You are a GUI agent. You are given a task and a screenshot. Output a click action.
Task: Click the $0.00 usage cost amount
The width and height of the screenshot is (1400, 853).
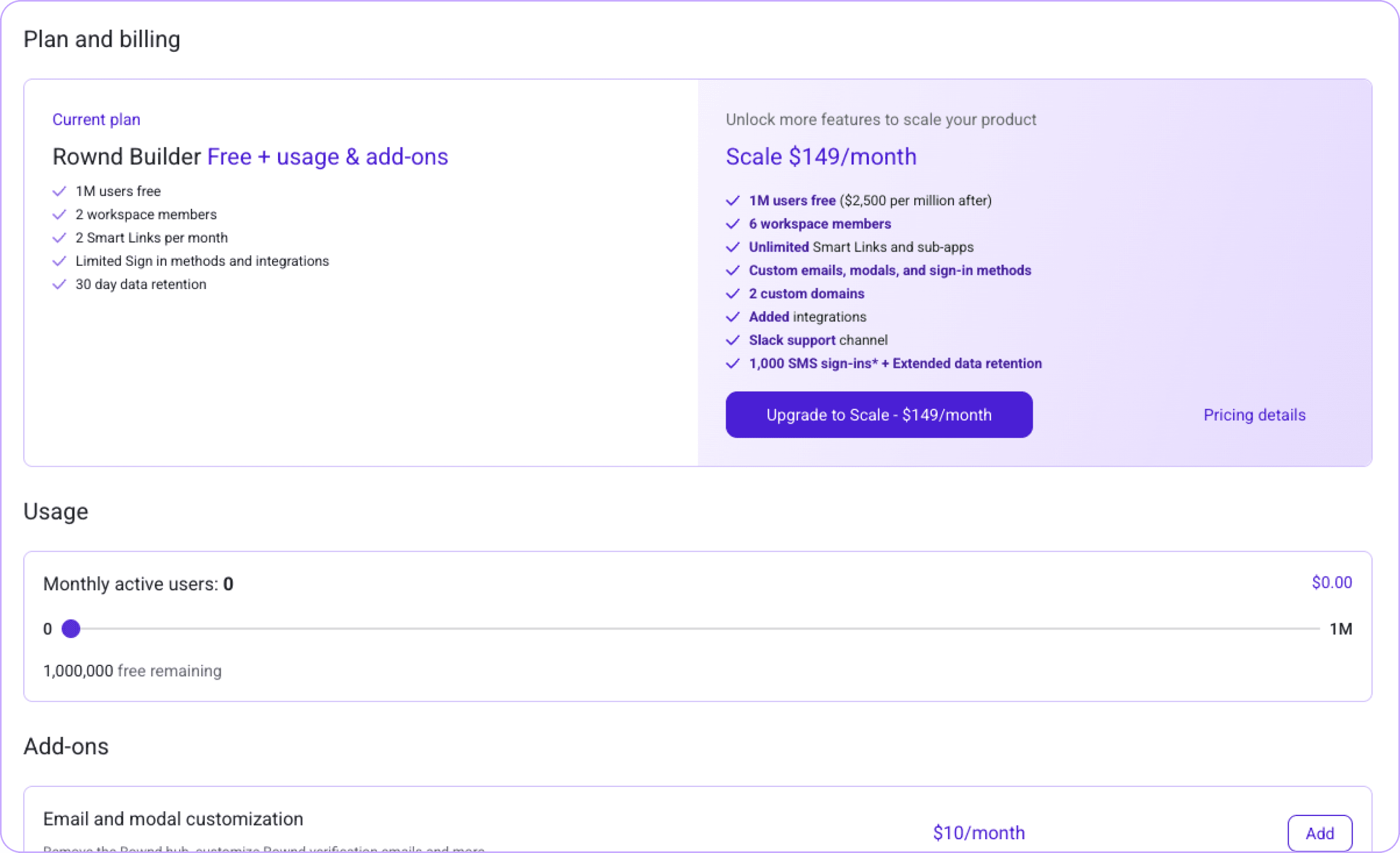(x=1331, y=582)
